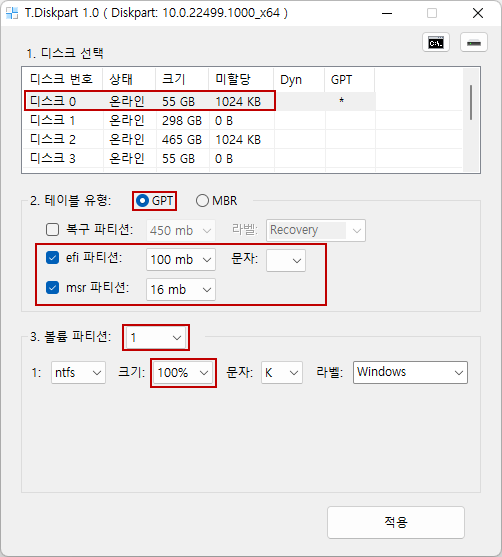The height and width of the screenshot is (557, 502).
Task: Open the efi partition 문자 letter dropdown
Action: (x=286, y=260)
